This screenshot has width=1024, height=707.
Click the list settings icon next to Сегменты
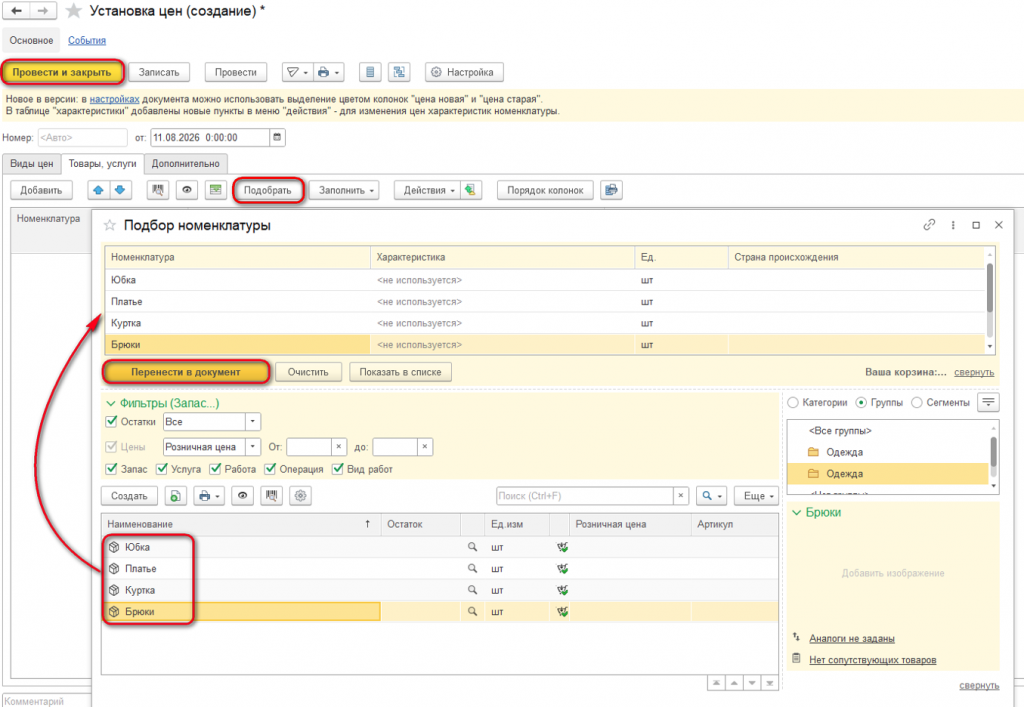click(x=989, y=402)
